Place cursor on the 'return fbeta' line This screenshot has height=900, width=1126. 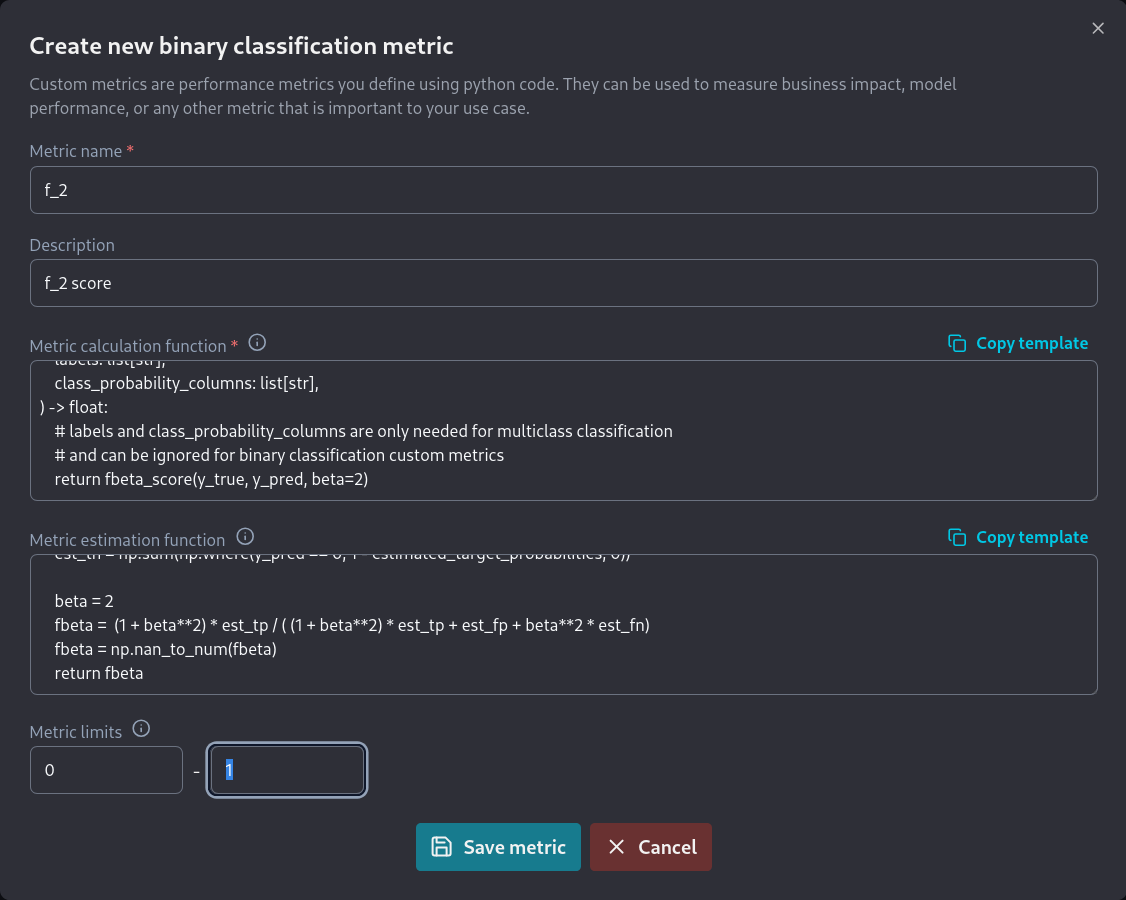pyautogui.click(x=100, y=673)
